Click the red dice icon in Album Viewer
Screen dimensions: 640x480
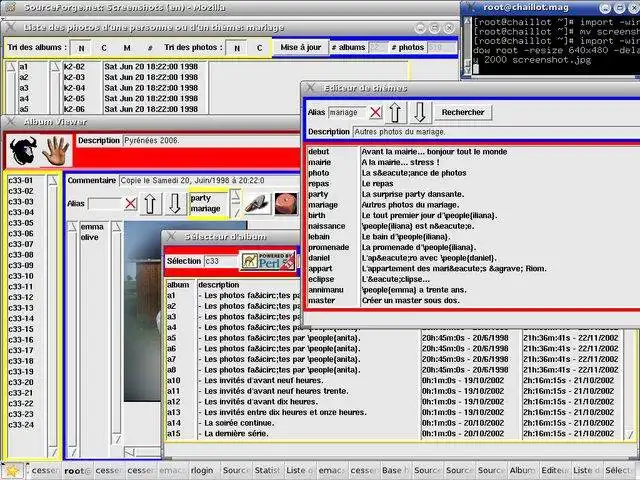coord(286,204)
